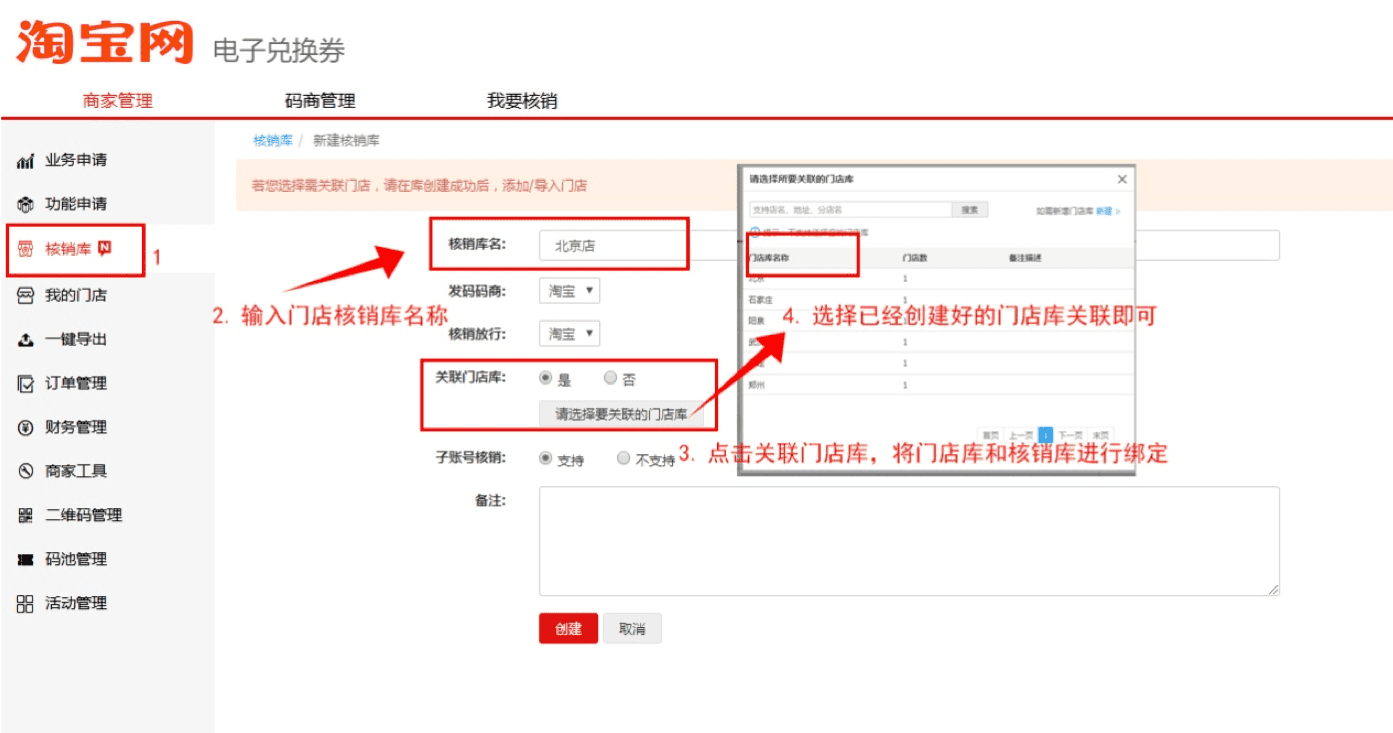Click the 取消 button
Viewport: 1393px width, 733px height.
pos(632,629)
